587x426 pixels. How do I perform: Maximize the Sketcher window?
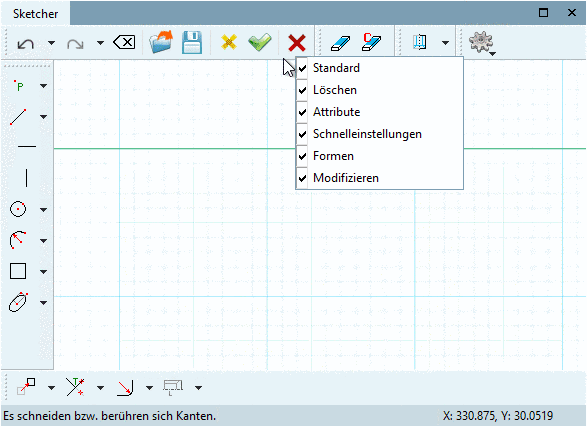tap(543, 13)
